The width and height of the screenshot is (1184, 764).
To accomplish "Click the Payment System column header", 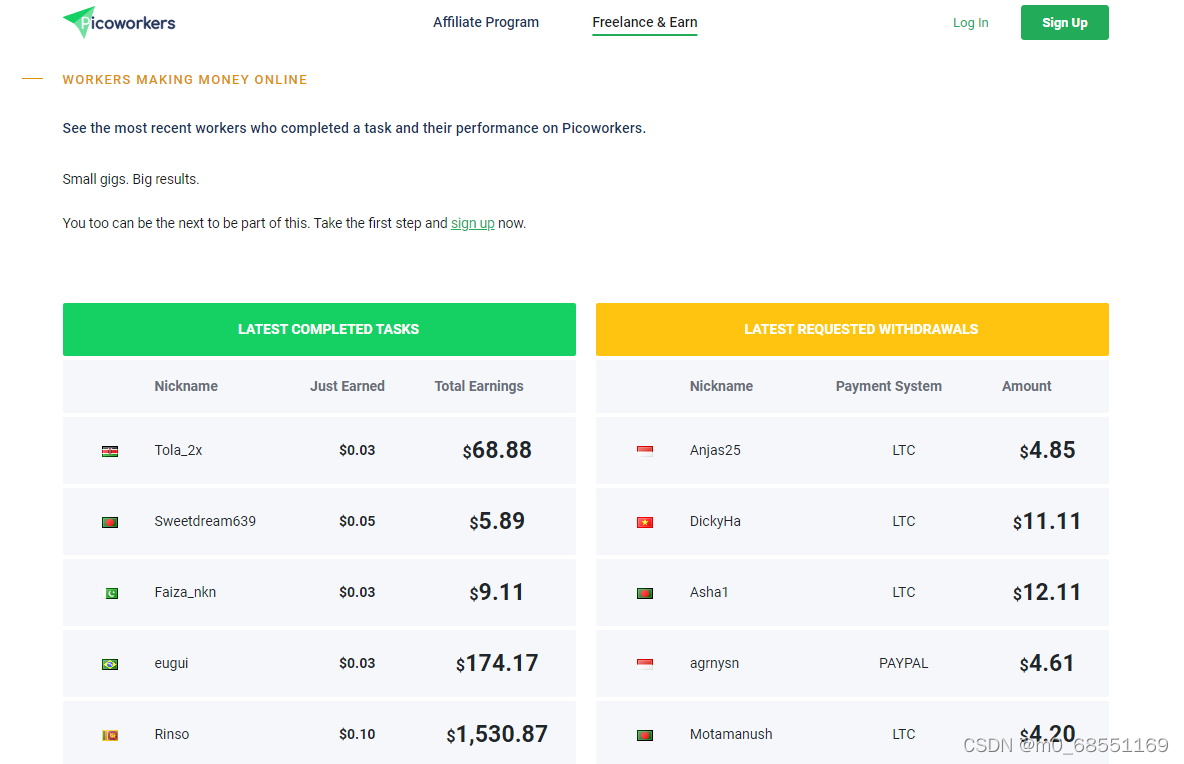I will point(889,387).
